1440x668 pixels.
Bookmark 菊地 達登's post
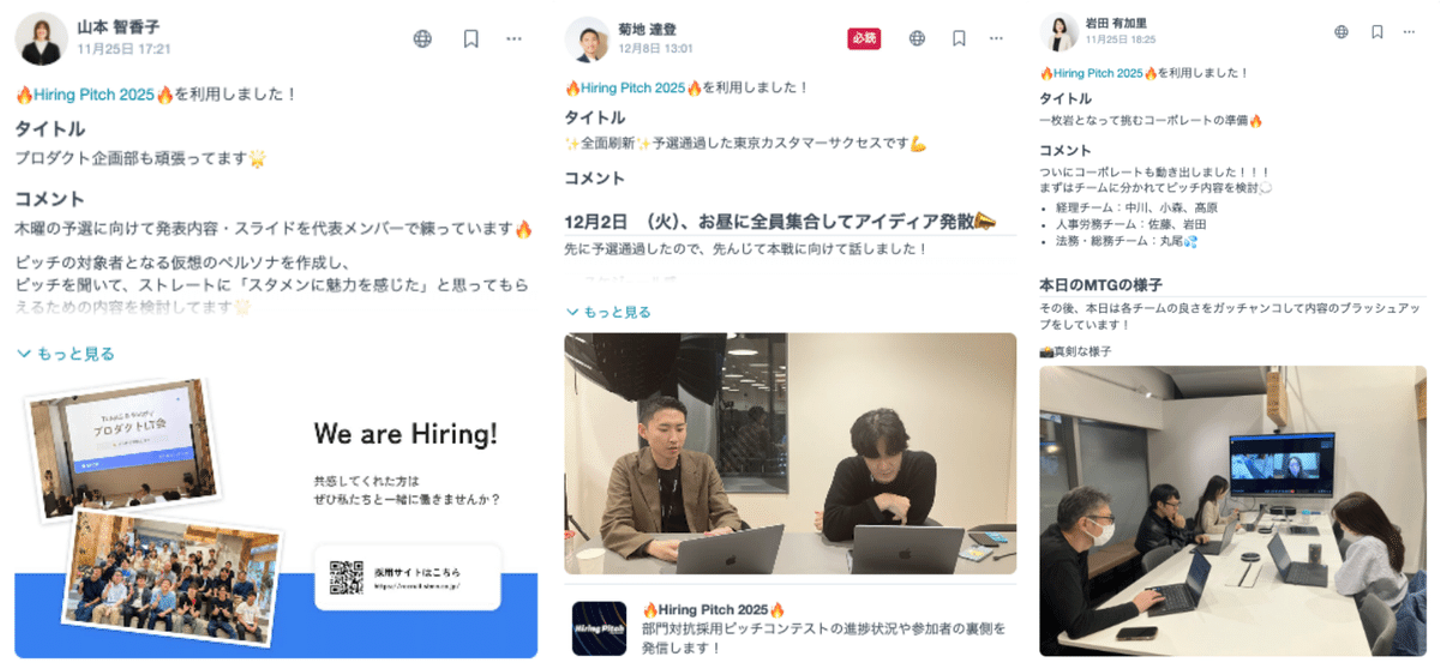958,39
